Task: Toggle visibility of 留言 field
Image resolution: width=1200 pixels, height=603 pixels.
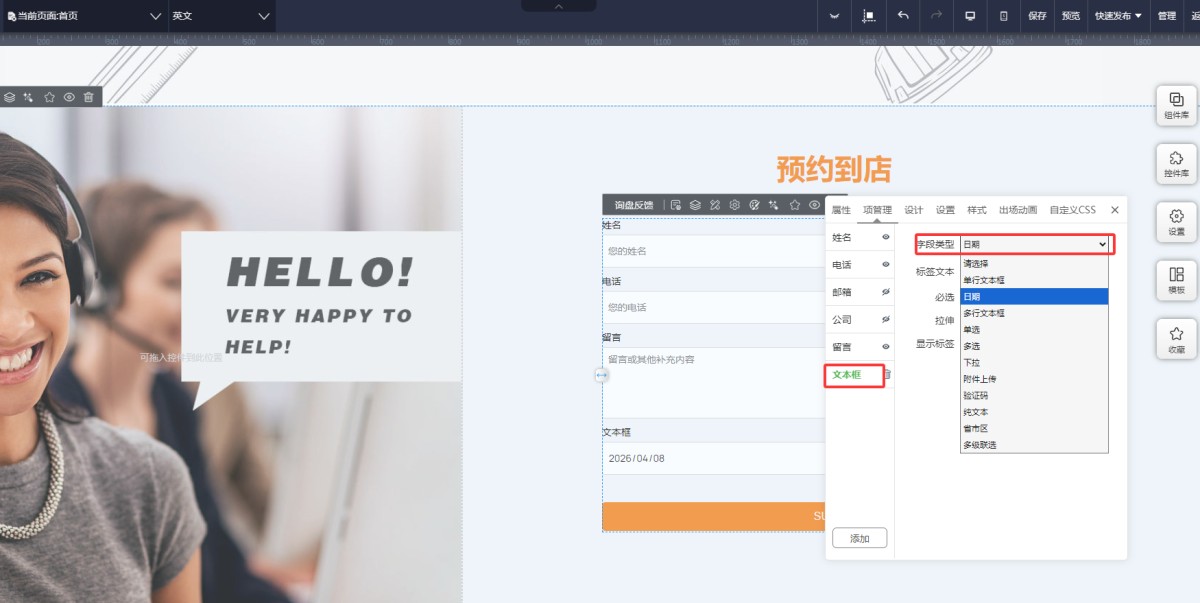Action: (885, 347)
